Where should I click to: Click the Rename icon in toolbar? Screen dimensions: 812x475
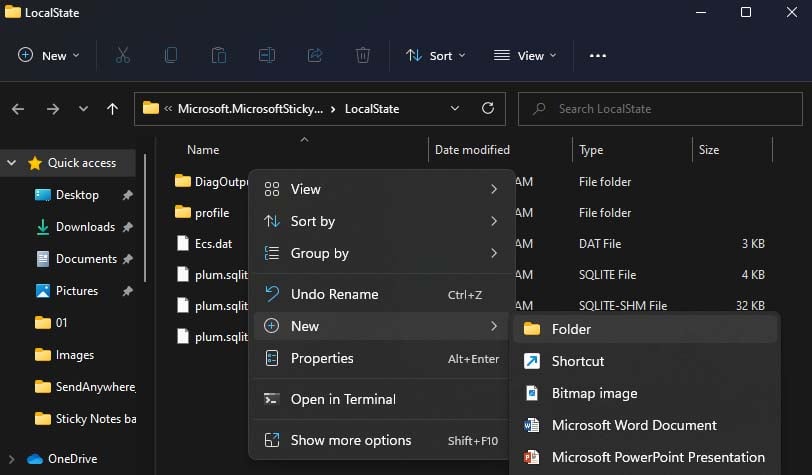[267, 56]
